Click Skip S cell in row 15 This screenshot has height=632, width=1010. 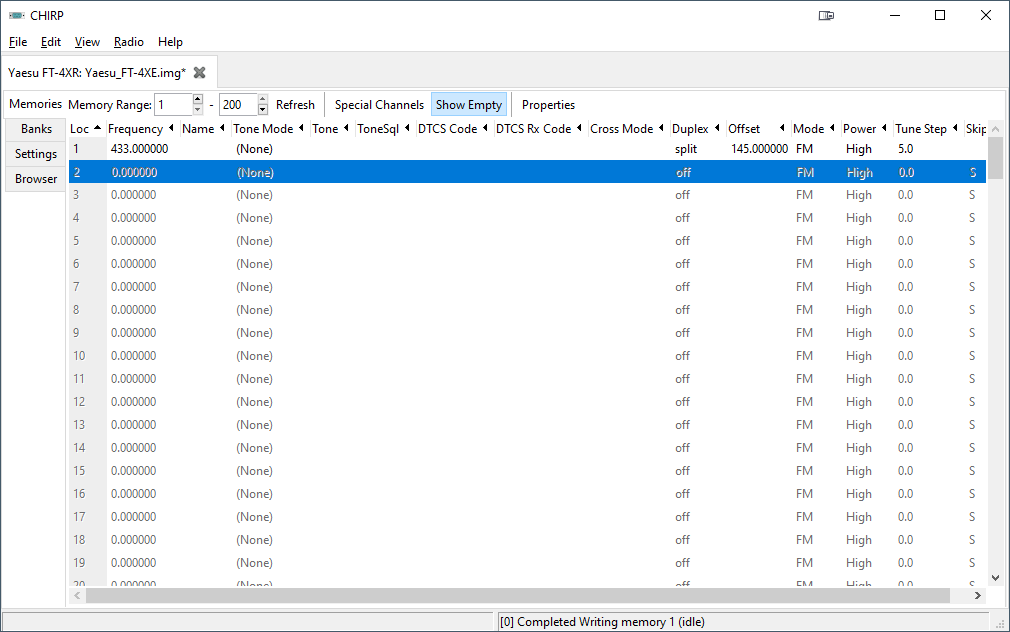972,471
